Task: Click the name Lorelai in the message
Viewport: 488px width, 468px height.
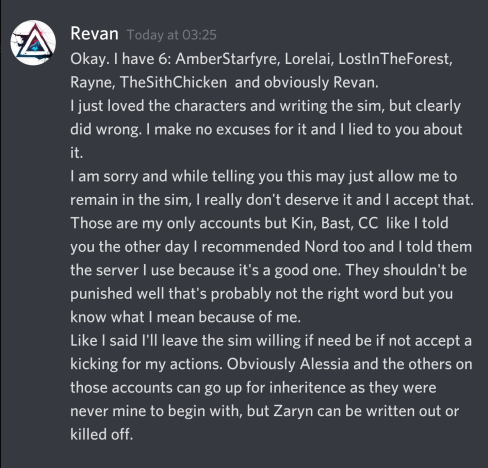Action: click(x=309, y=59)
